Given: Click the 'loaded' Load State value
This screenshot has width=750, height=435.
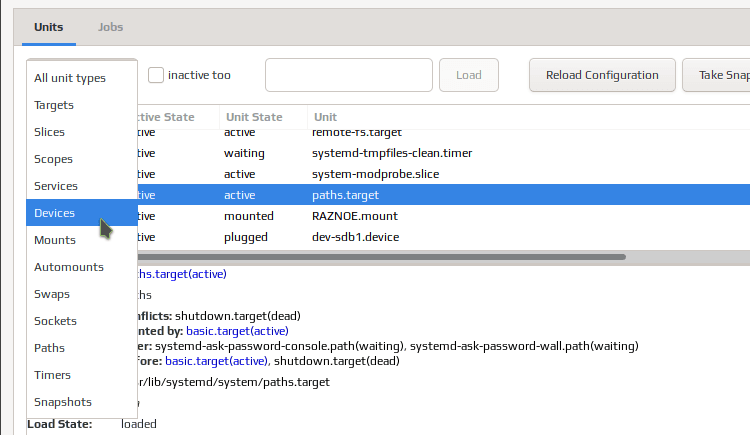Looking at the screenshot, I should 139,424.
